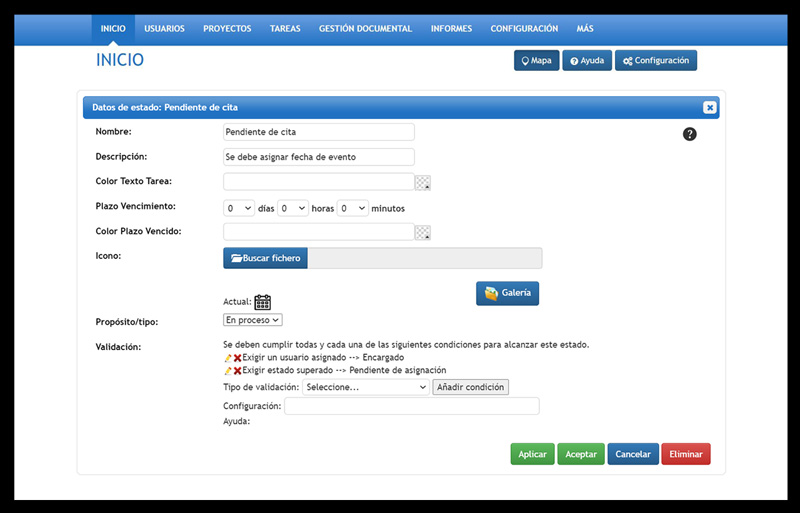Expand the horas dropdown
This screenshot has height=513, width=800.
point(293,208)
